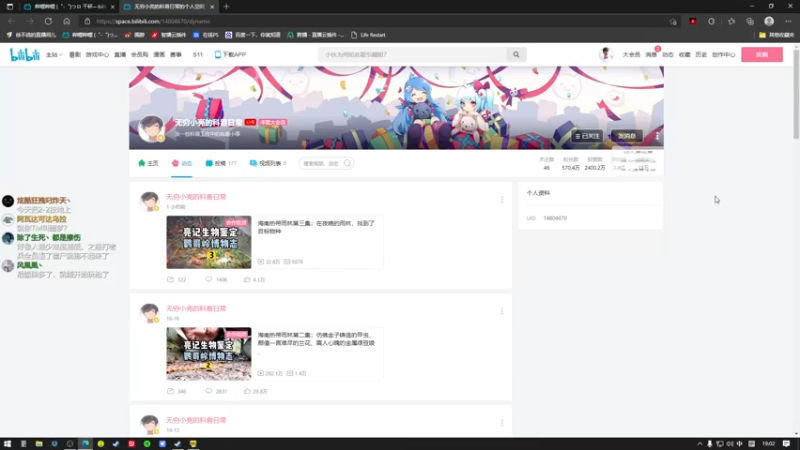The image size is (800, 450).
Task: Open first post video thumbnail
Action: tap(209, 242)
